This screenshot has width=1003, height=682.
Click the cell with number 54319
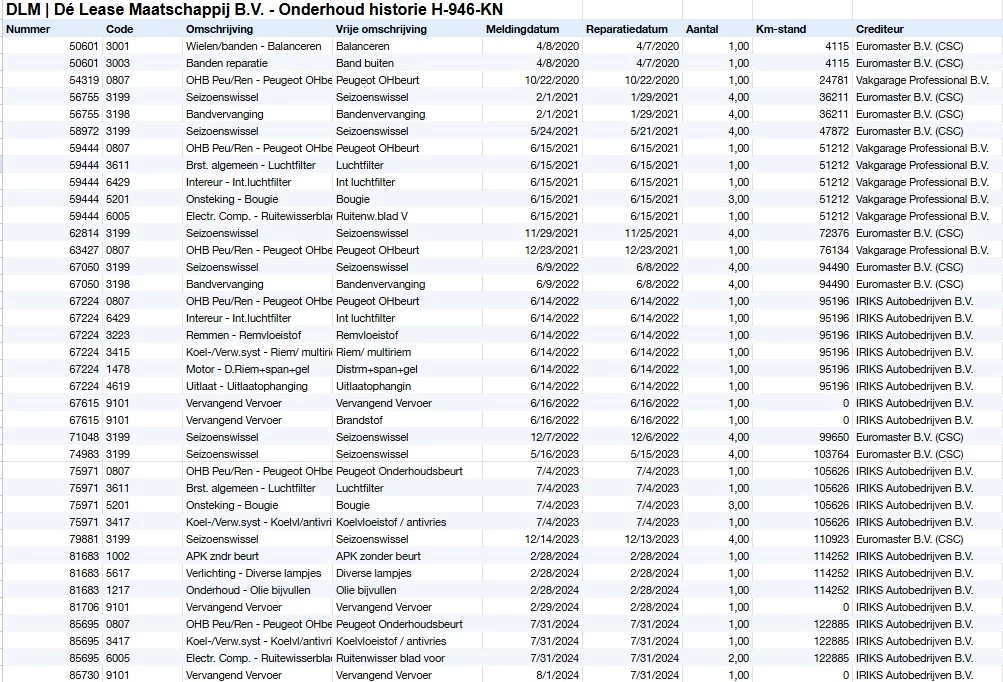tap(84, 80)
